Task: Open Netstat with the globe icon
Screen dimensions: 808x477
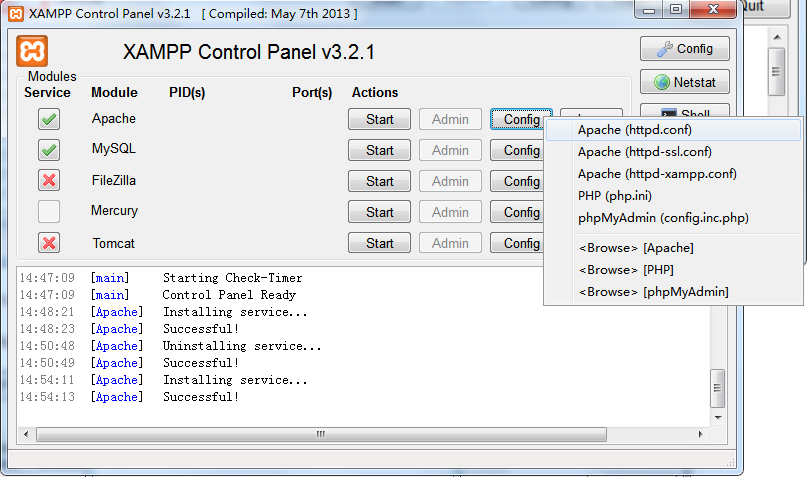Action: [684, 82]
